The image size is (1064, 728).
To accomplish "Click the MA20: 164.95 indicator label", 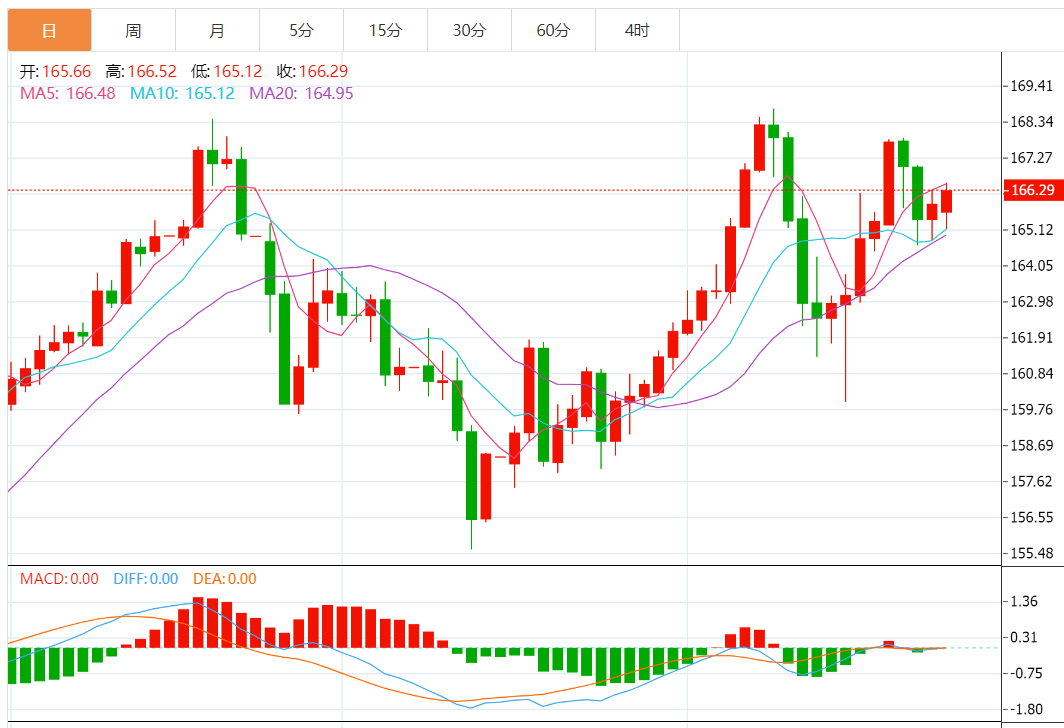I will pos(301,93).
